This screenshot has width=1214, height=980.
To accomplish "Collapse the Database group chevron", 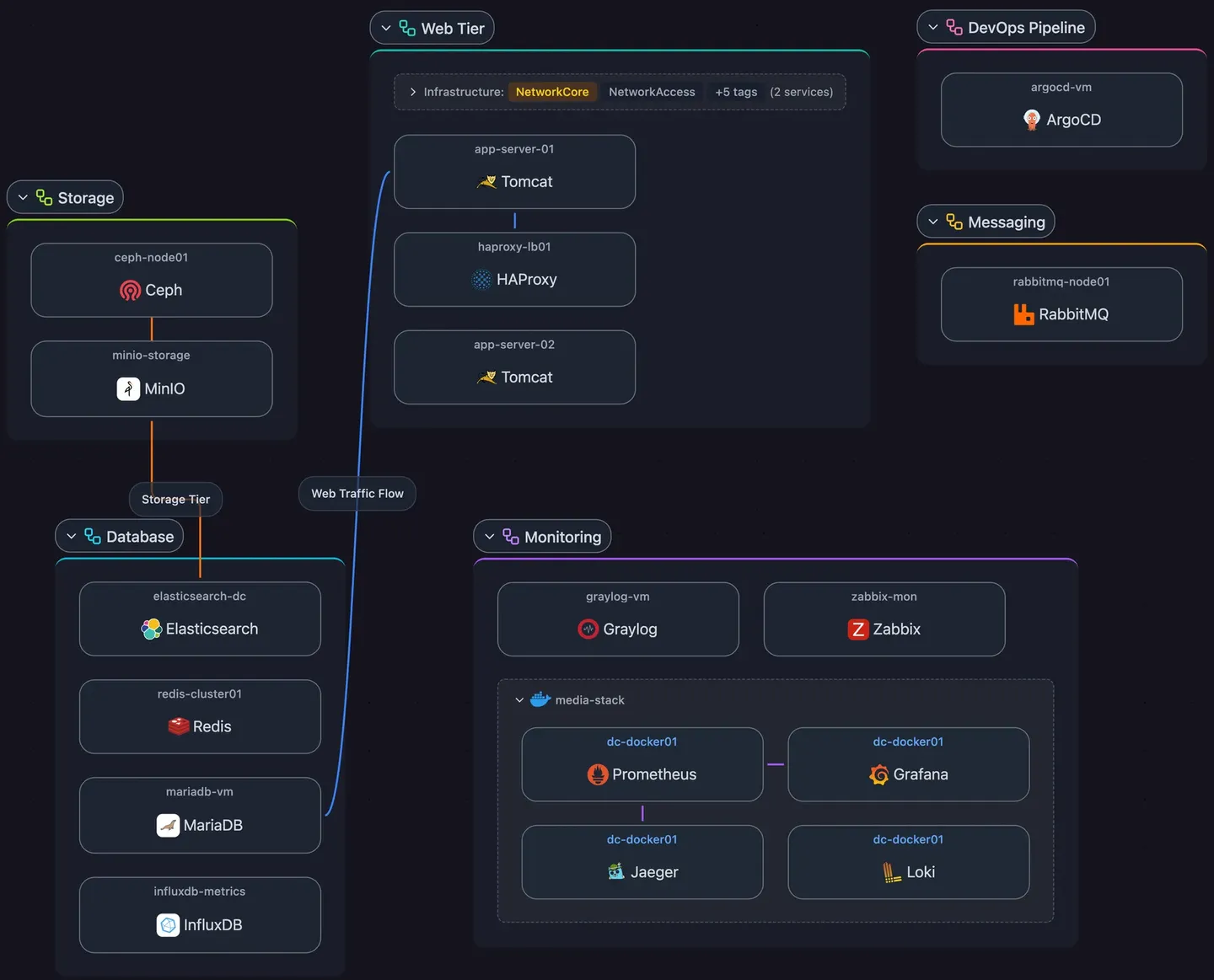I will click(x=72, y=537).
